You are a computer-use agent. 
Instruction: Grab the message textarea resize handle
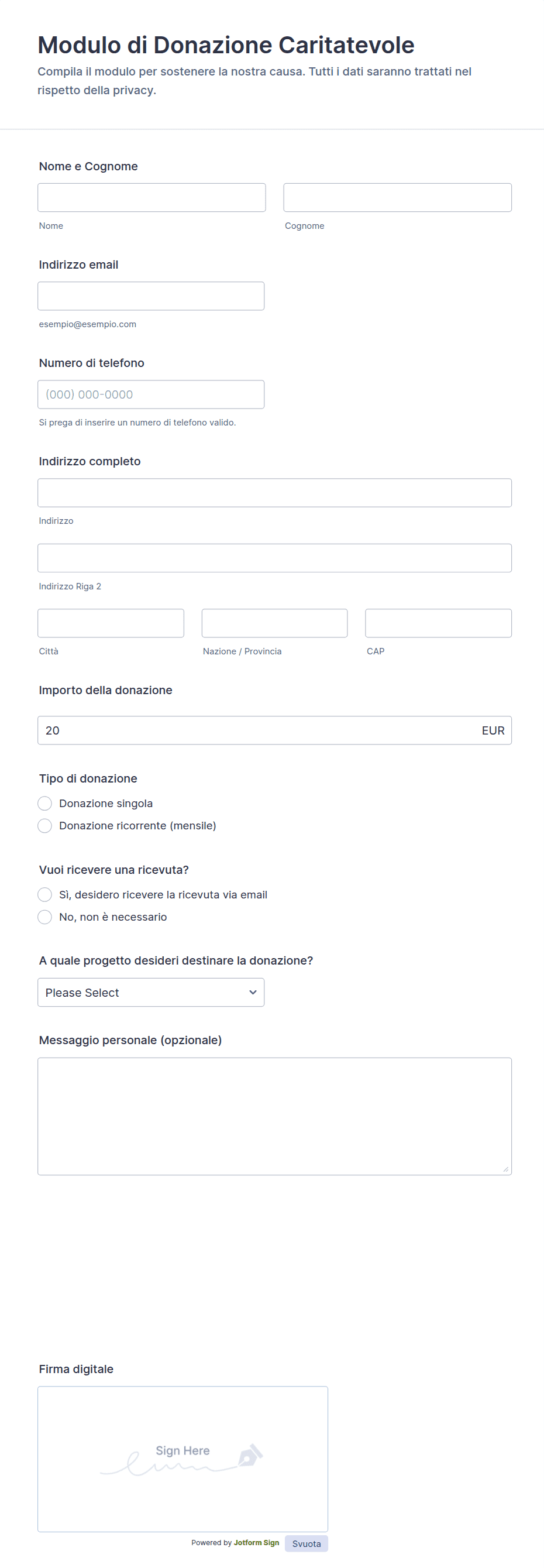pos(505,1169)
